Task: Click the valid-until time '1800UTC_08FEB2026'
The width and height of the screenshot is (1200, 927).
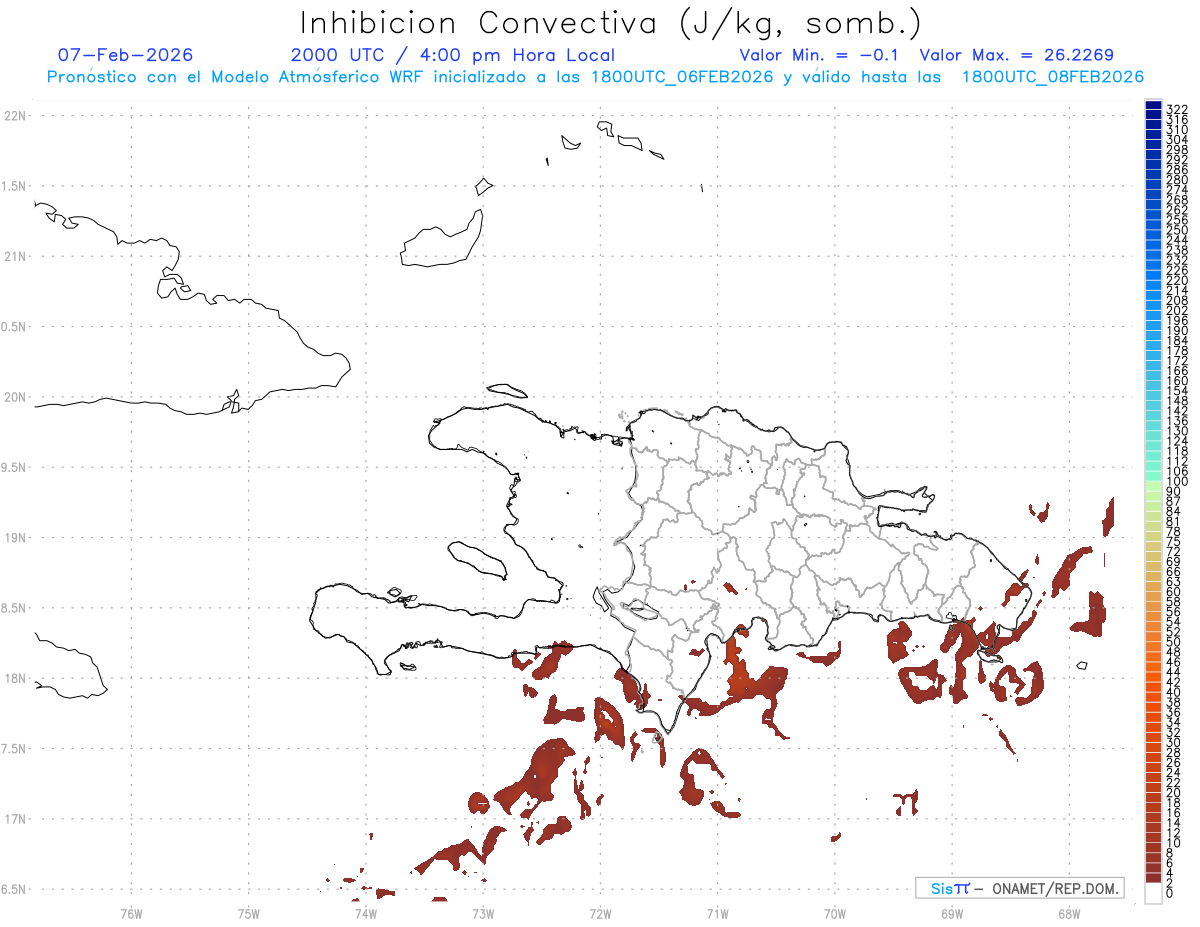Action: click(1052, 77)
